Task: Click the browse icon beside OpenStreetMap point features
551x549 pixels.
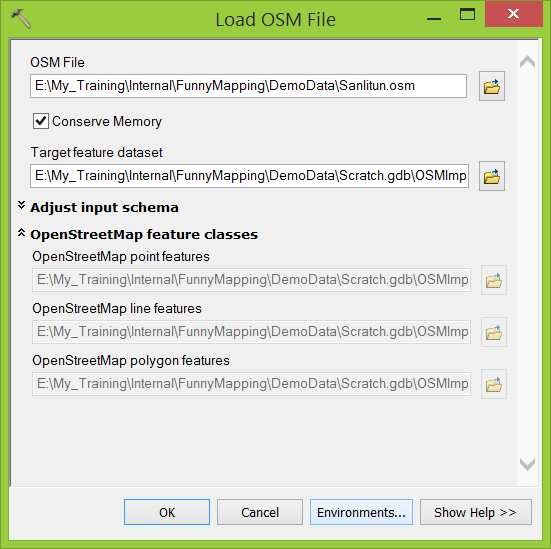Action: (x=494, y=280)
